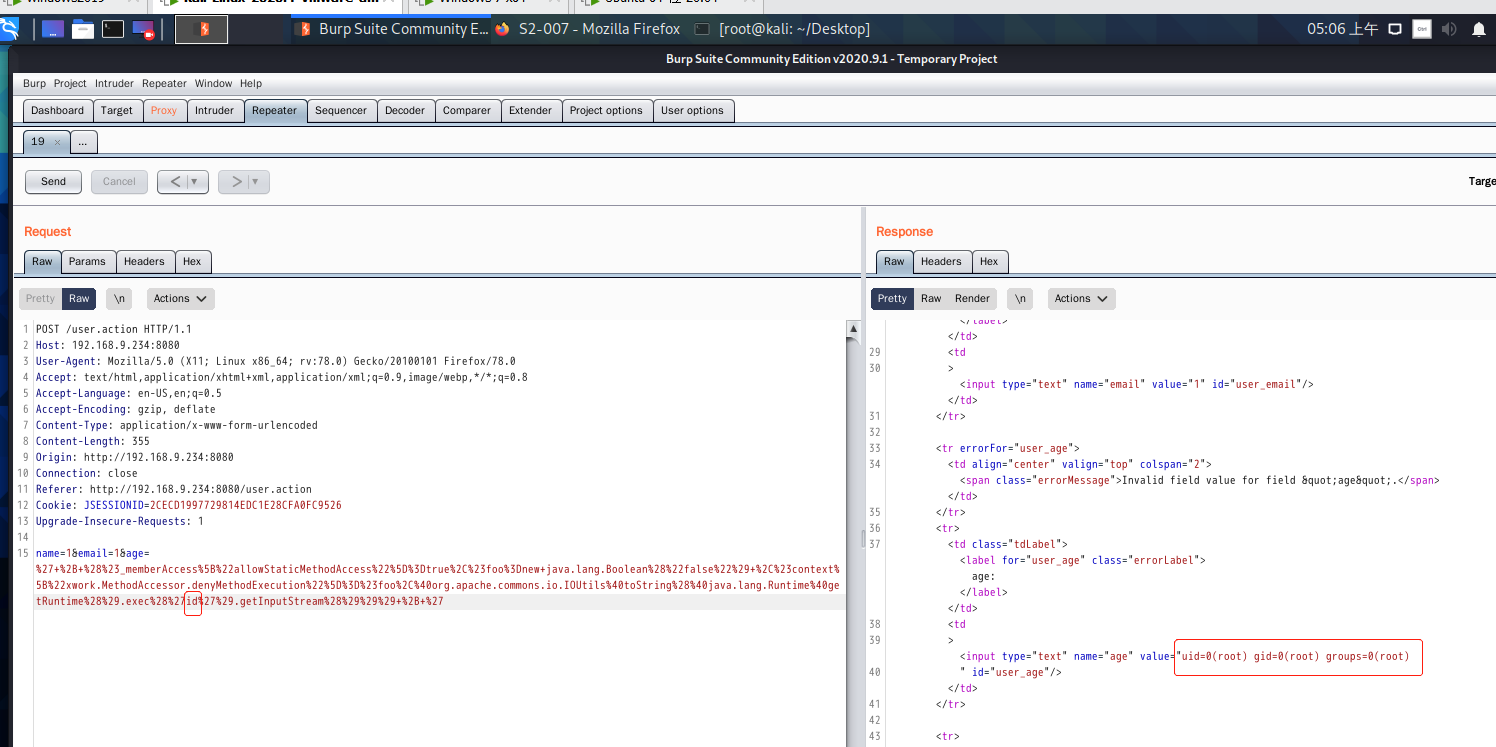Click the JSESSIONID cookie value
Screen dimensions: 1496x747
coord(245,505)
